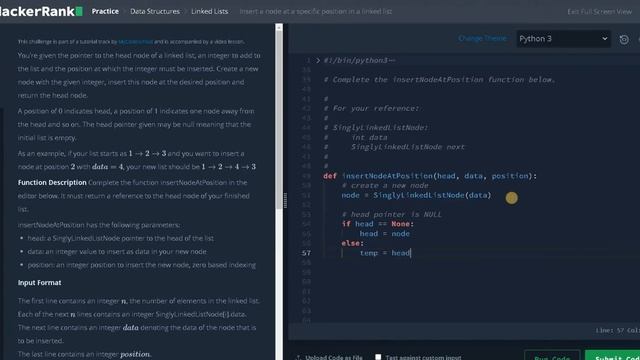Click the 'node = SinglyLinkedListNode(data)' line
The image size is (640, 360).
(x=416, y=195)
